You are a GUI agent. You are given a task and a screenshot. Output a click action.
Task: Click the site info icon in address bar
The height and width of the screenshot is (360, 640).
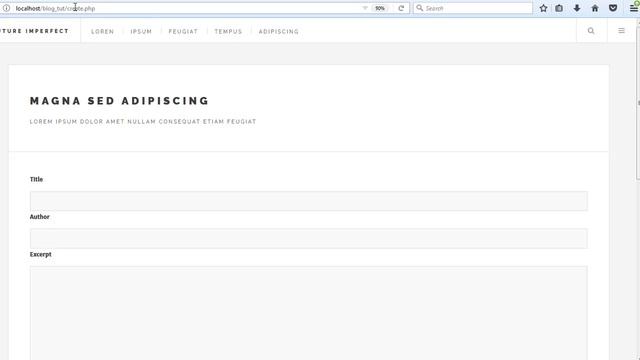(x=7, y=8)
